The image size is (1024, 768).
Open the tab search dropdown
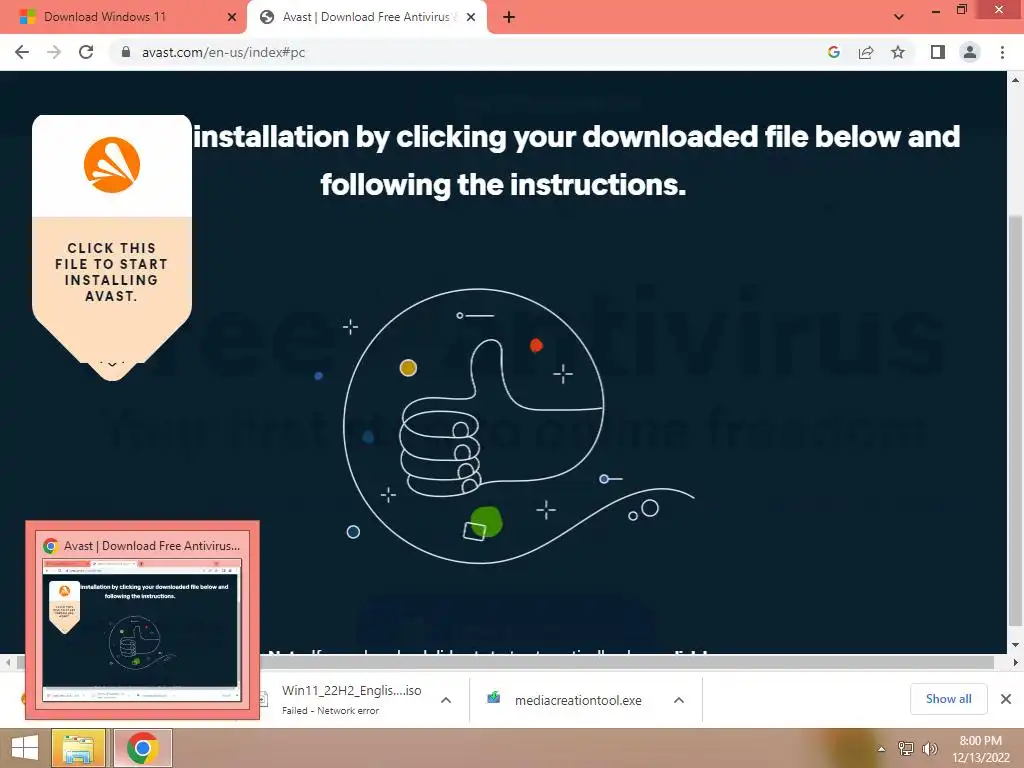coord(899,17)
